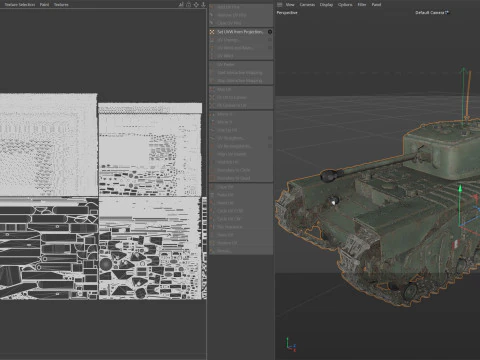Image resolution: width=480 pixels, height=360 pixels.
Task: Open options gear beside UV Rectangularize
Action: (270, 146)
